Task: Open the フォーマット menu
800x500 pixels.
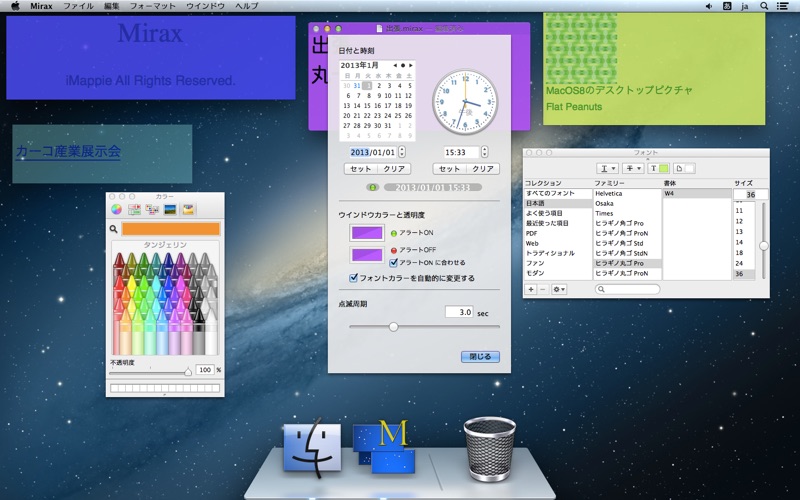Action: (153, 6)
